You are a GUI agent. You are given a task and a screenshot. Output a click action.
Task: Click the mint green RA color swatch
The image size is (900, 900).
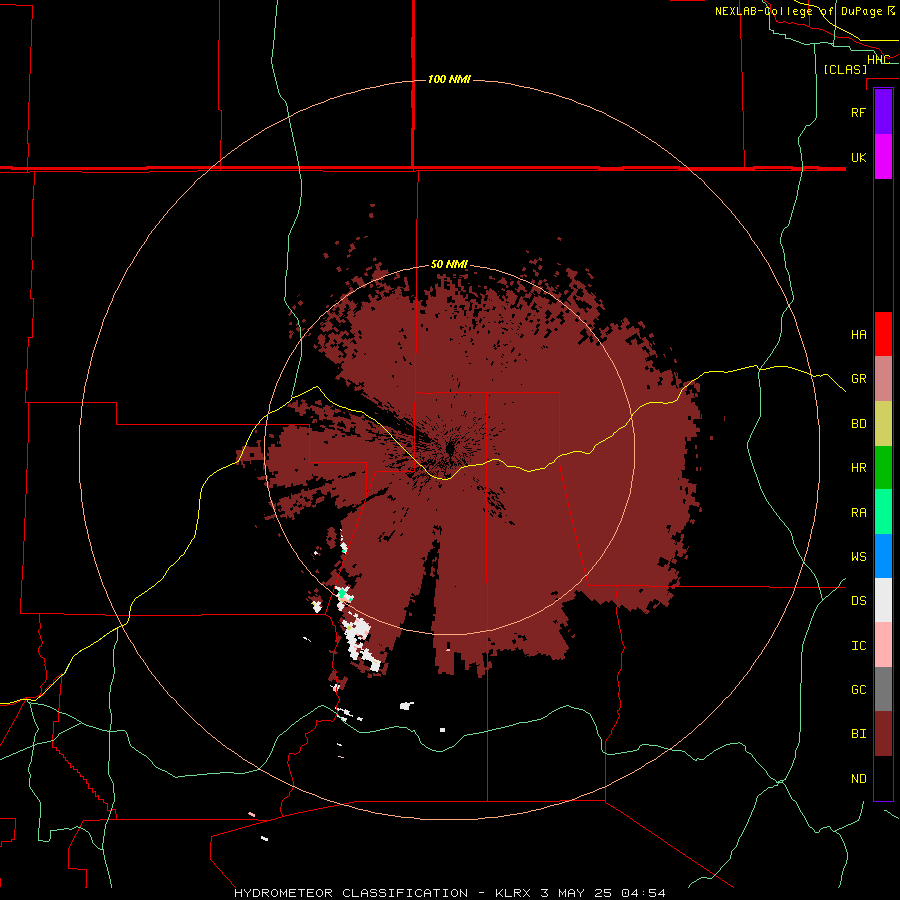click(x=883, y=512)
